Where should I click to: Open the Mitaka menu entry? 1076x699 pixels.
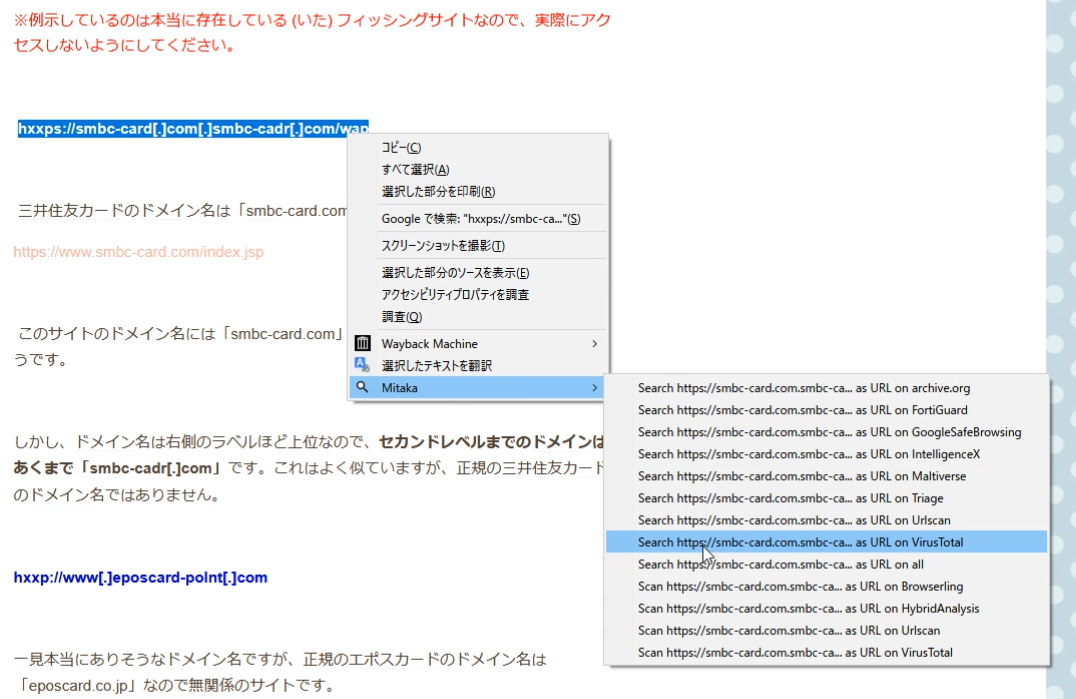(x=478, y=388)
